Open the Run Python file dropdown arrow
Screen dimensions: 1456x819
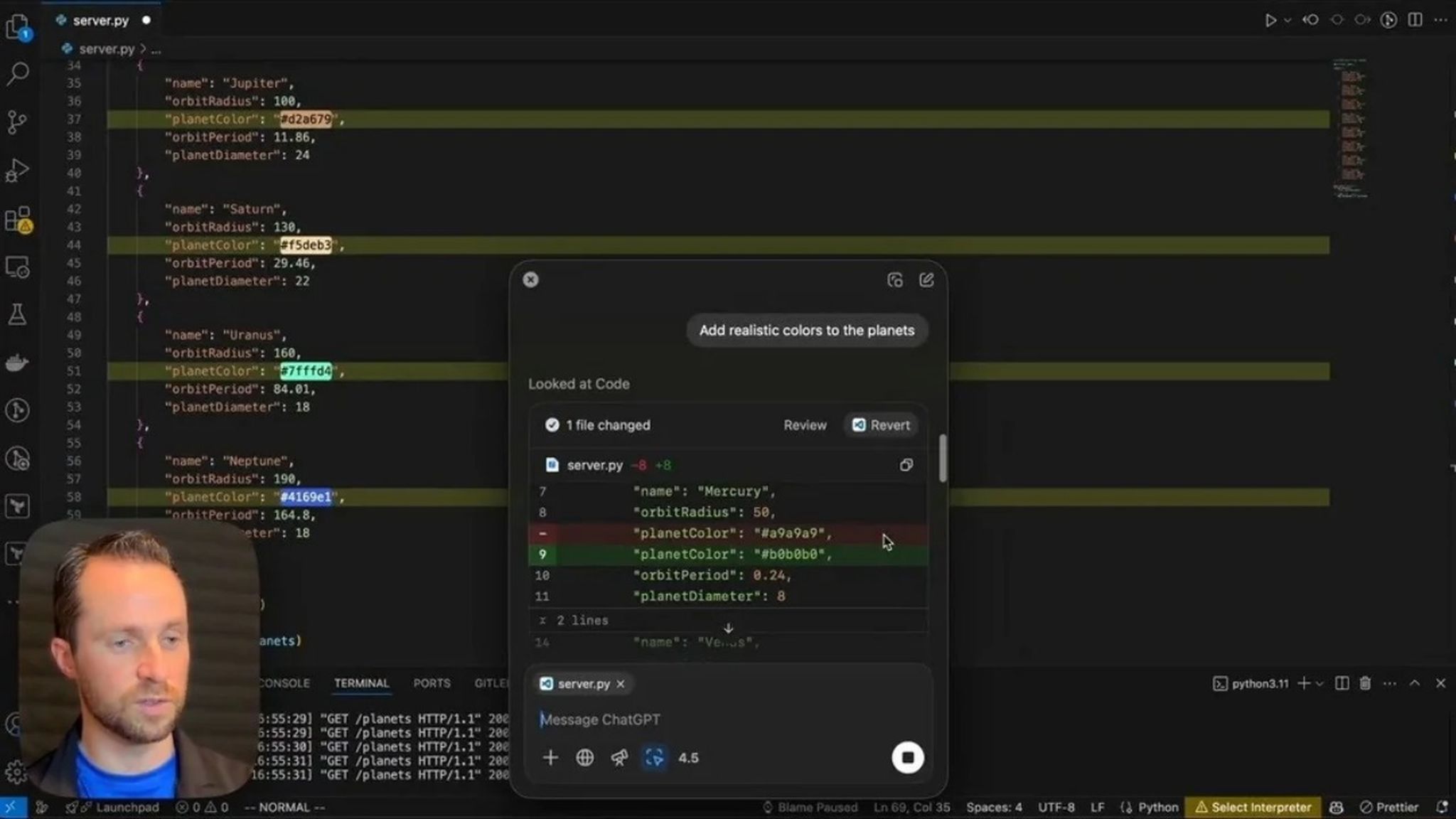click(1288, 21)
